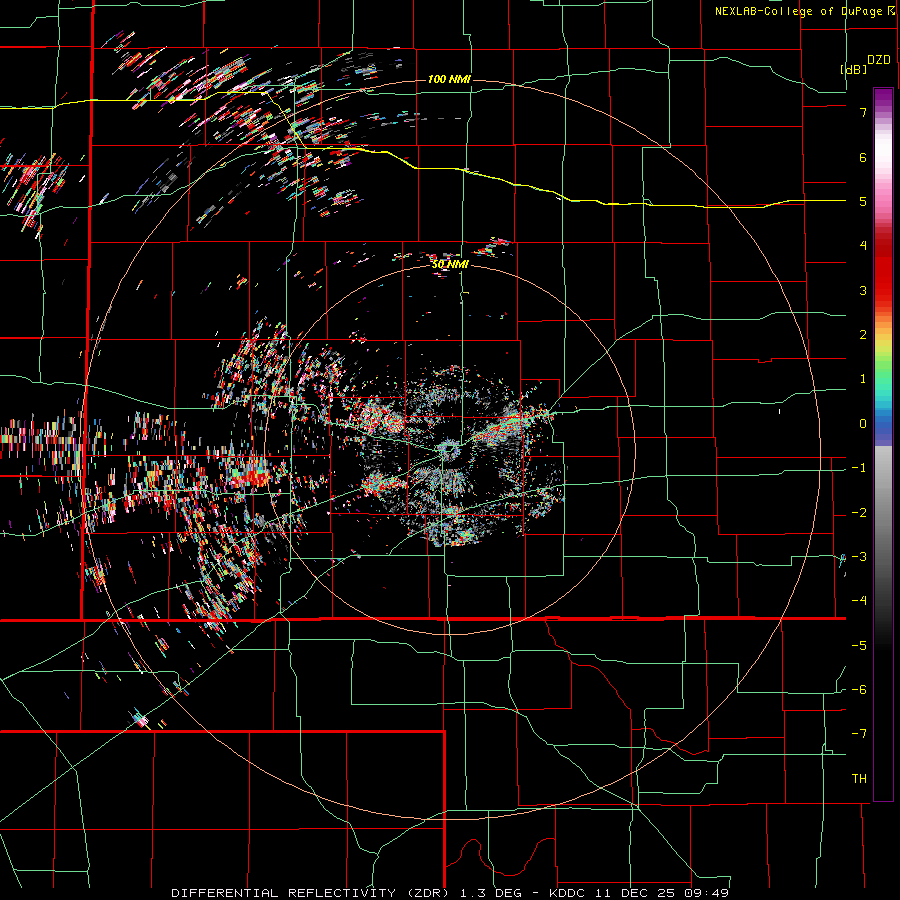Screen dimensions: 900x900
Task: Click the -1 value on color scale
Action: tap(859, 468)
